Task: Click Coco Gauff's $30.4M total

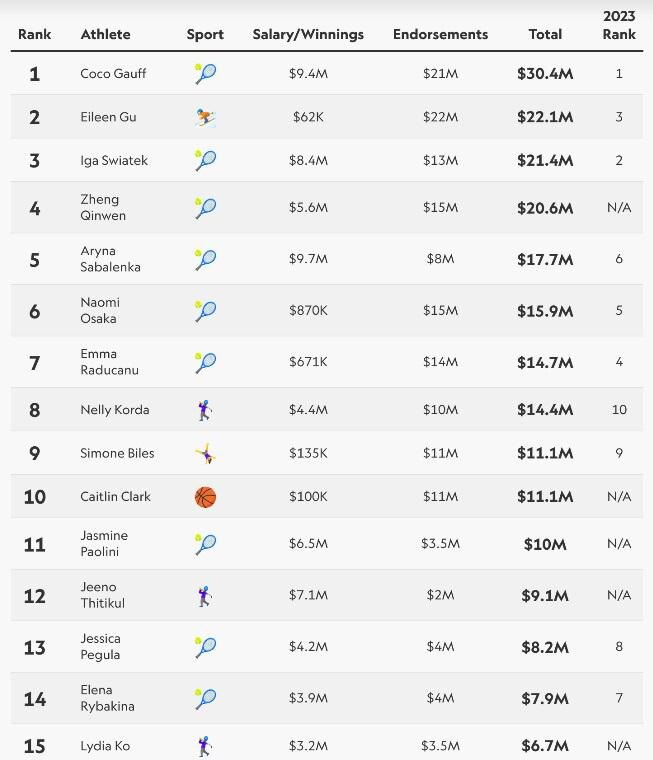Action: coord(545,74)
